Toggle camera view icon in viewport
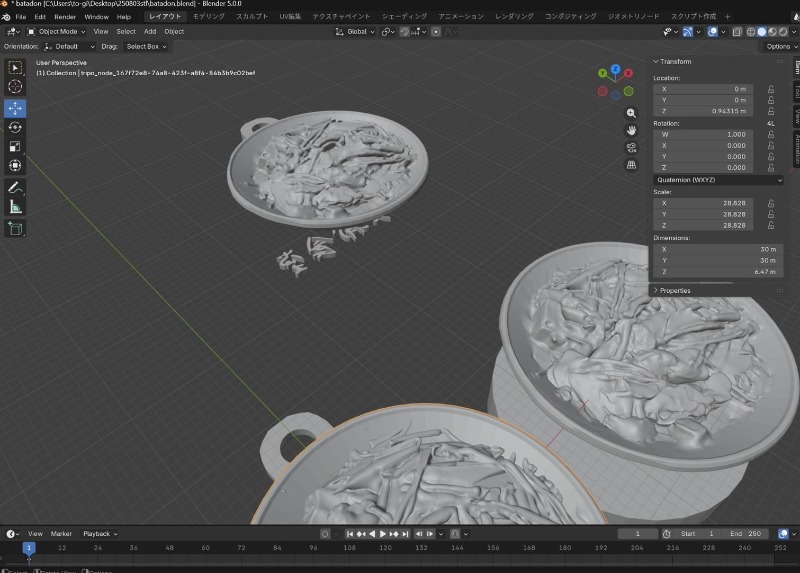Screen dimensions: 800x573 (x=631, y=147)
